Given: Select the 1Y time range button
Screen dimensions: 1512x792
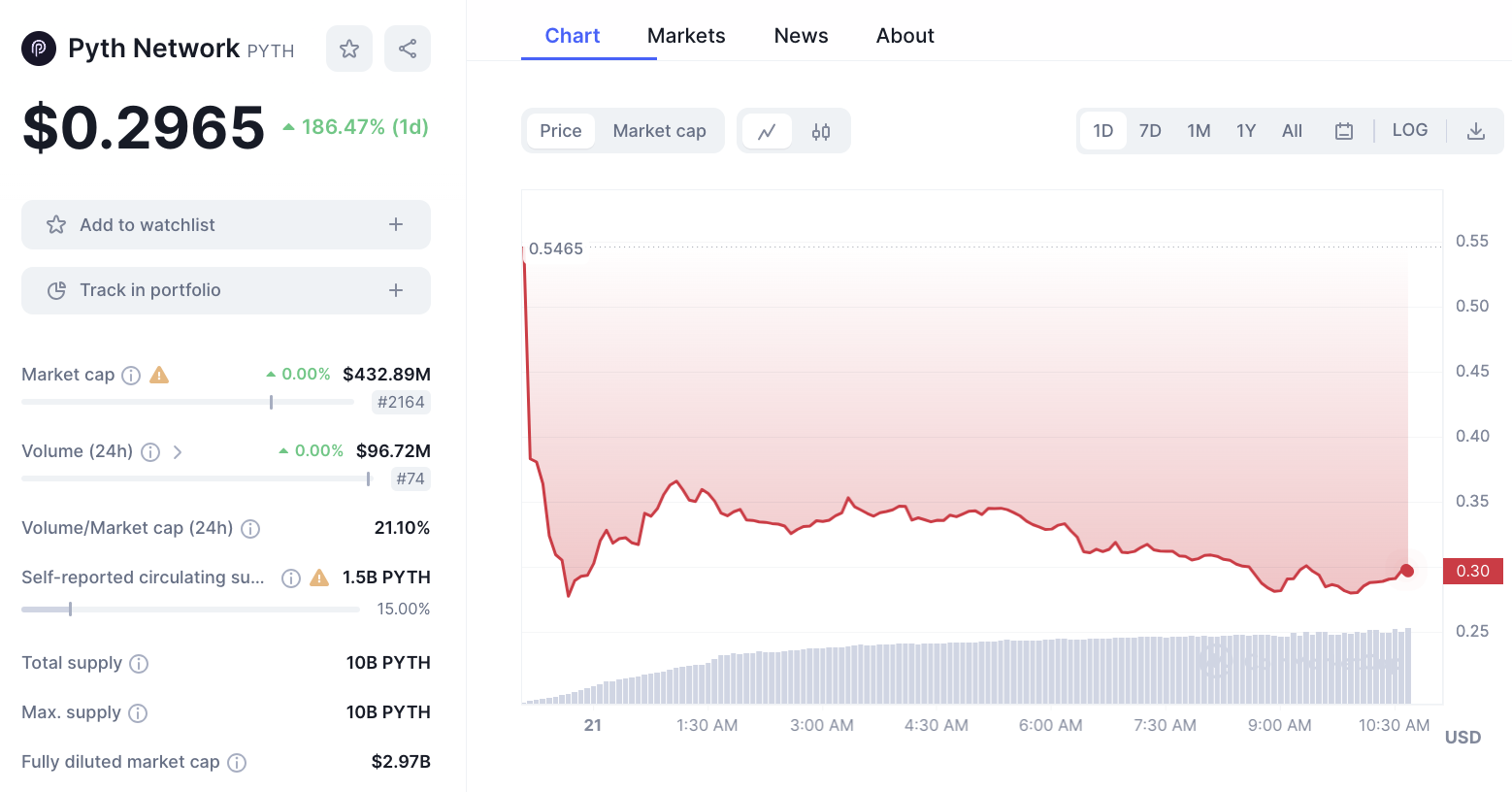Looking at the screenshot, I should point(1246,131).
